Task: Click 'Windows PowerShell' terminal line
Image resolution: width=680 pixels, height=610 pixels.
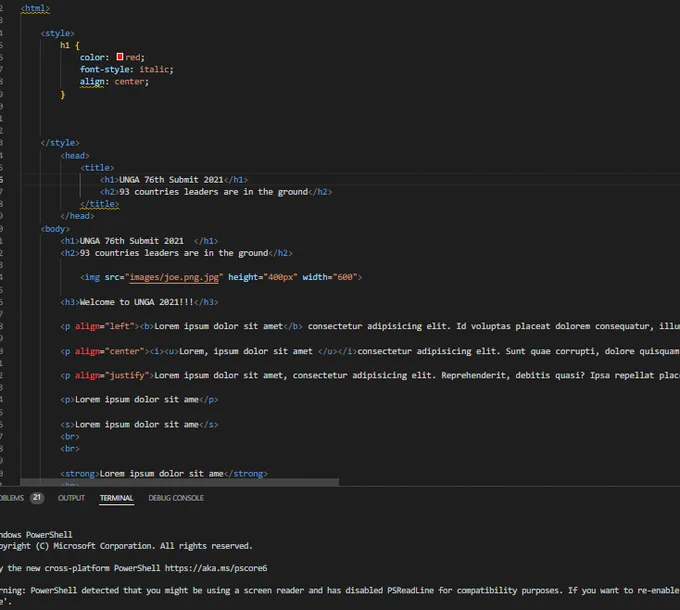Action: pyautogui.click(x=36, y=535)
